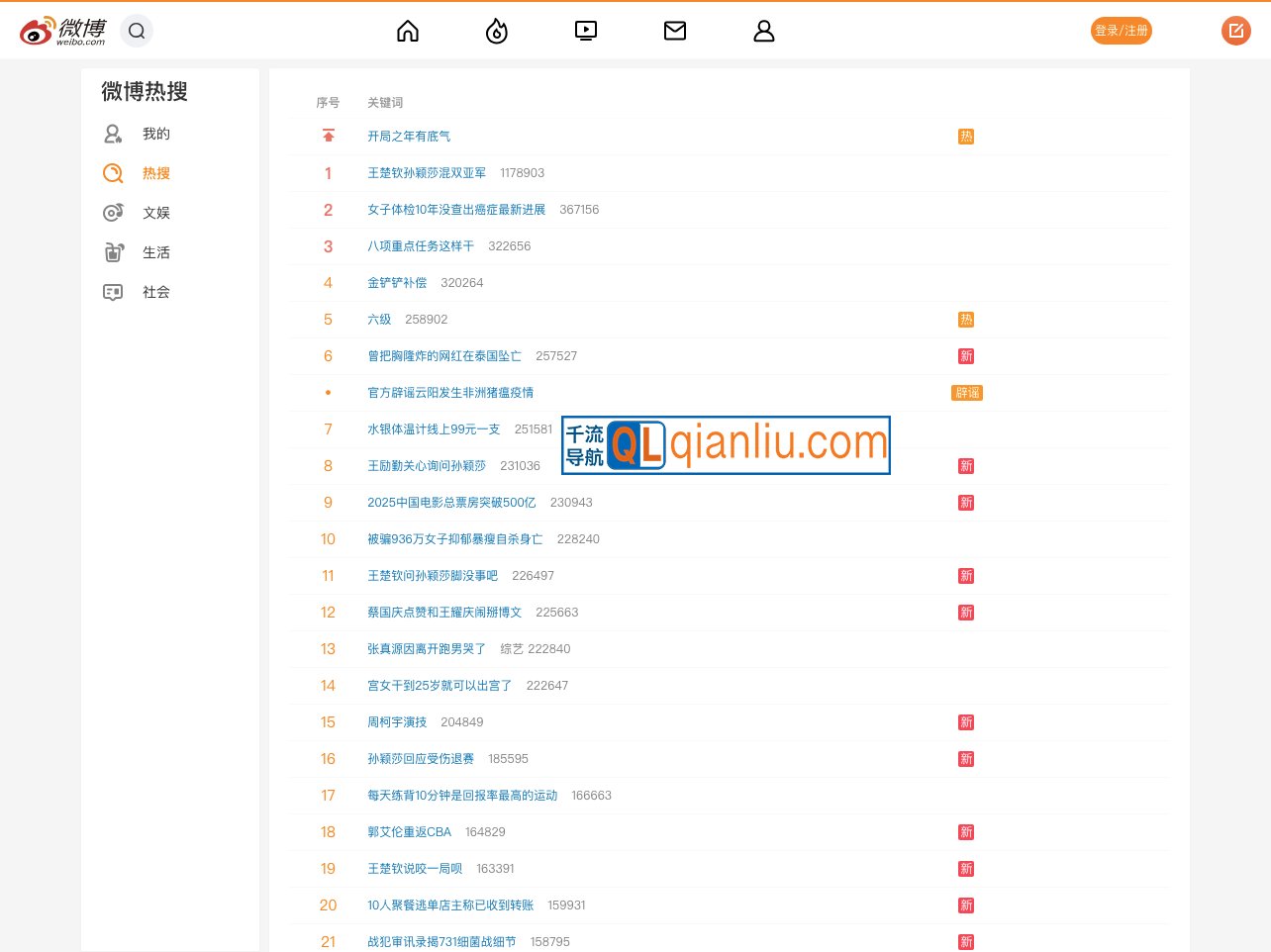Open the search magnifier icon
The image size is (1271, 952).
137,31
